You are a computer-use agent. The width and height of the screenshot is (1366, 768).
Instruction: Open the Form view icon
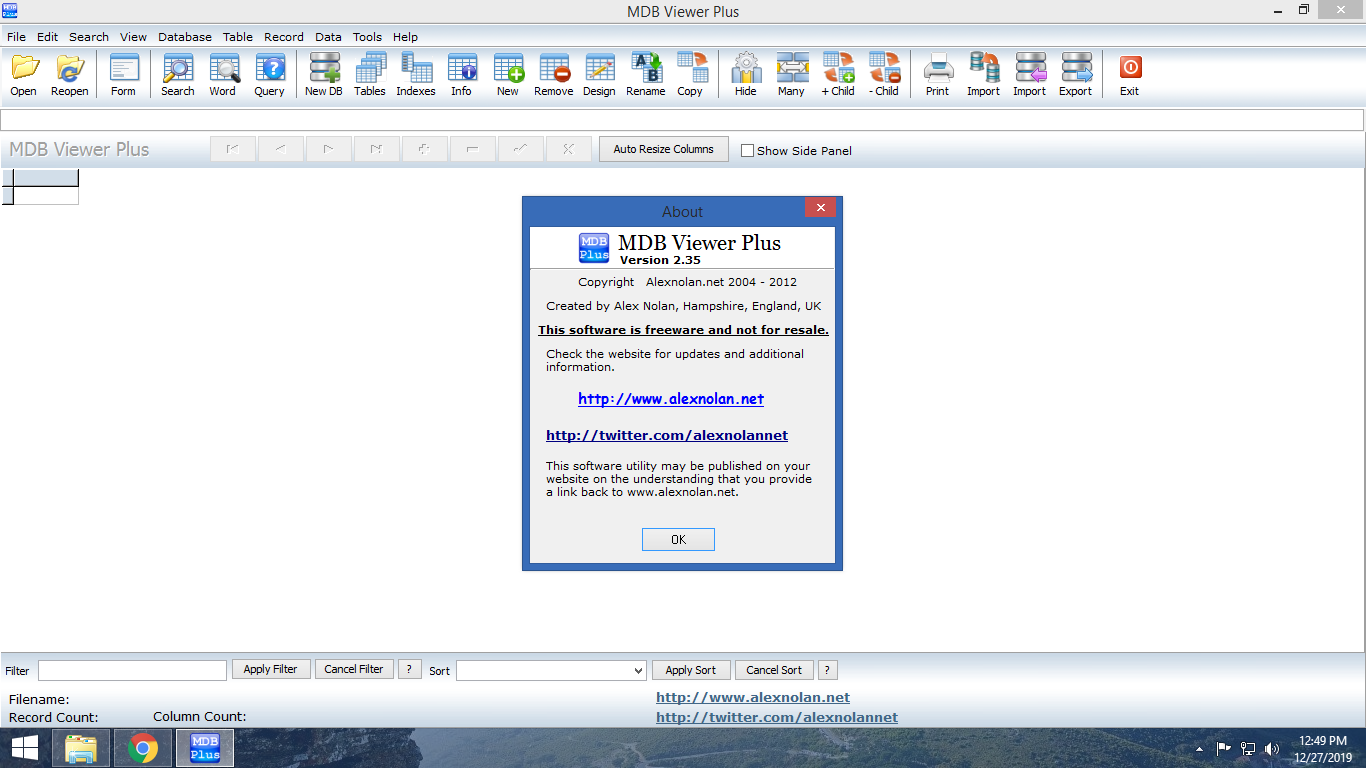(124, 68)
